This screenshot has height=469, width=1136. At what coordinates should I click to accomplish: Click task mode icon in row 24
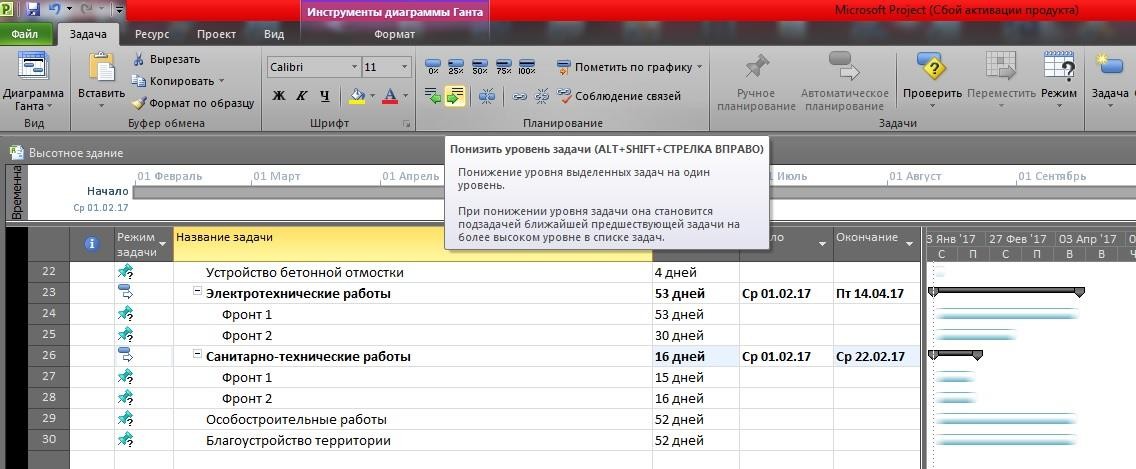pyautogui.click(x=126, y=314)
